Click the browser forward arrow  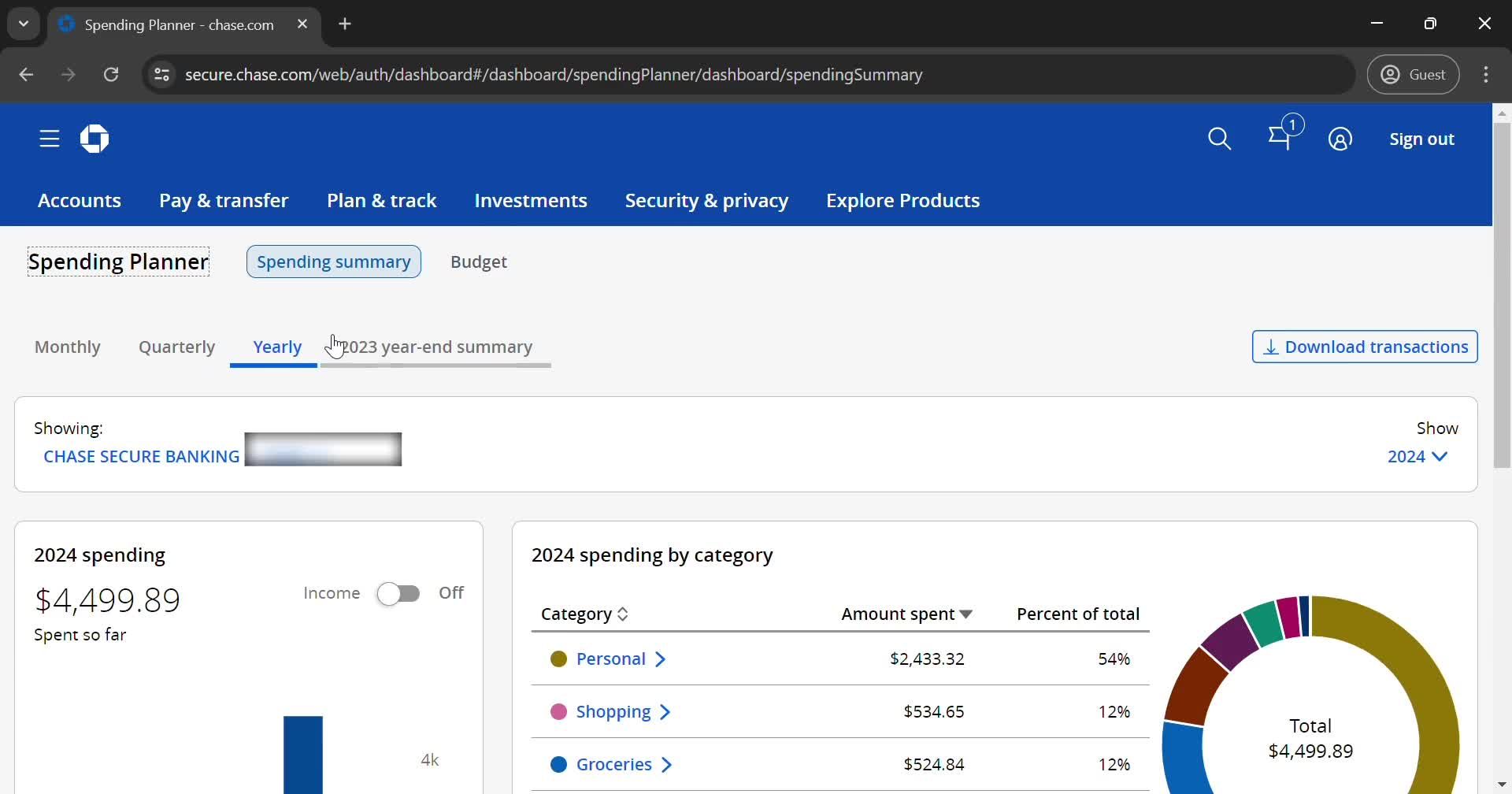(x=69, y=74)
